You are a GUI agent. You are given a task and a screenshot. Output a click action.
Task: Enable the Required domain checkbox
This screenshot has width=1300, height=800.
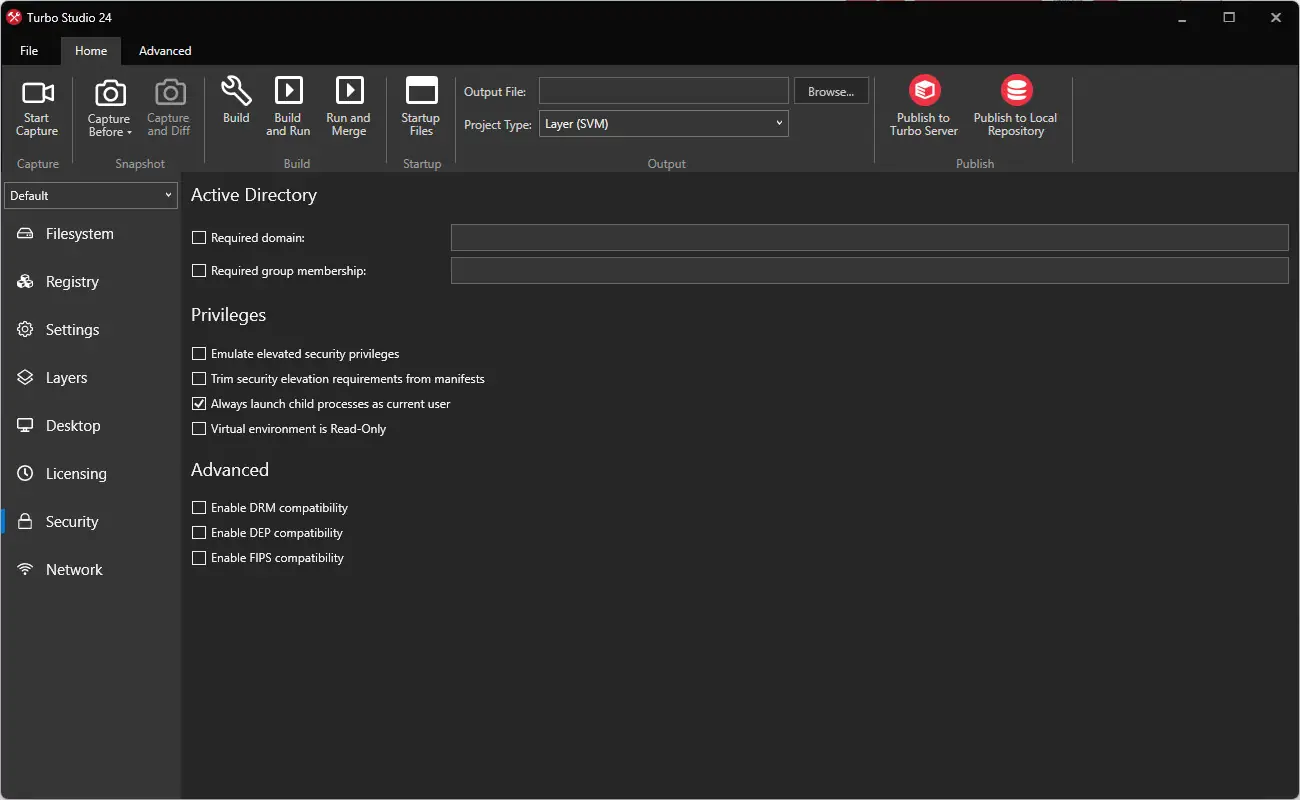pos(199,238)
